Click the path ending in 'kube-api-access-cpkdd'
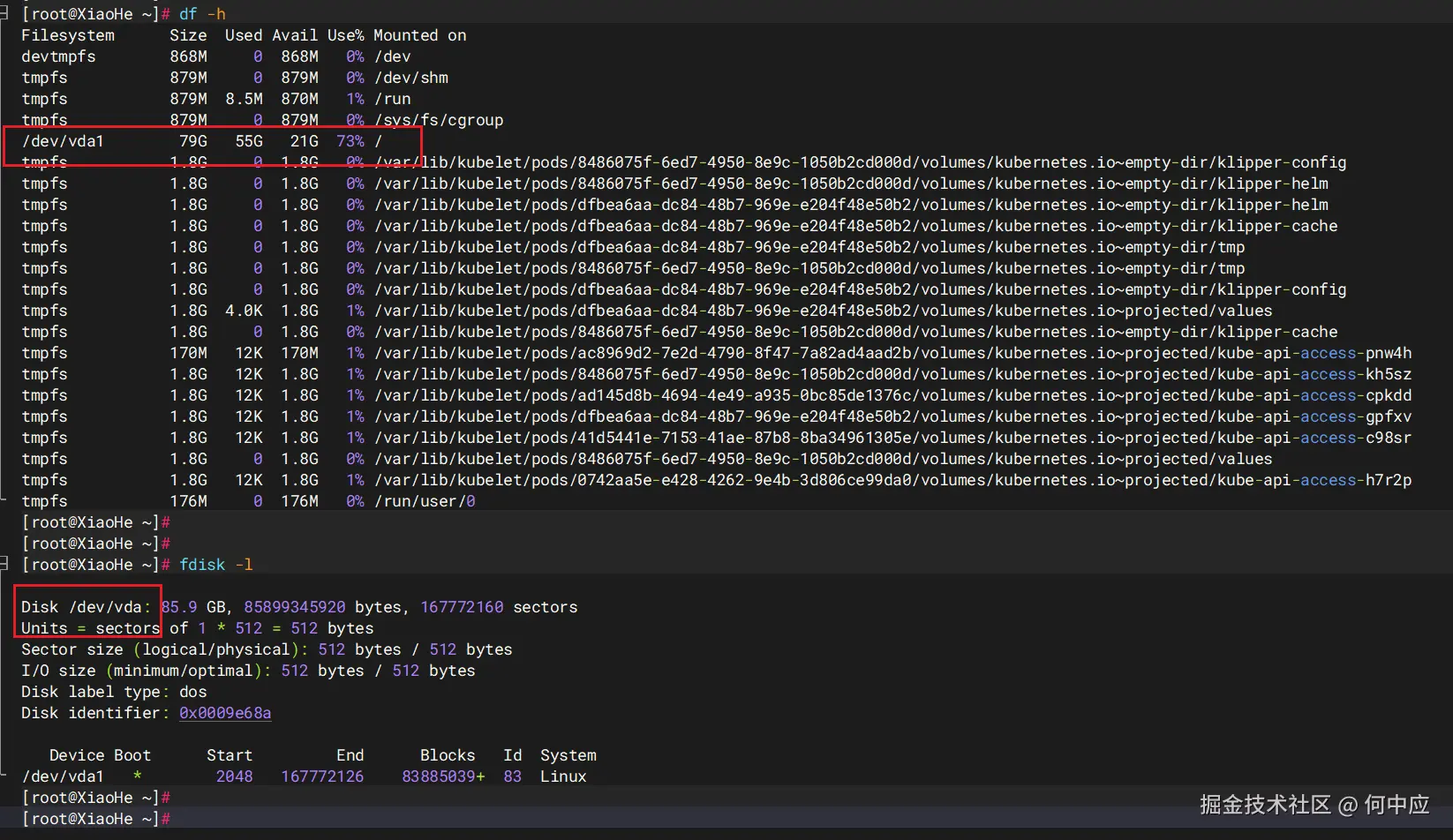The image size is (1453, 840). pyautogui.click(x=892, y=395)
